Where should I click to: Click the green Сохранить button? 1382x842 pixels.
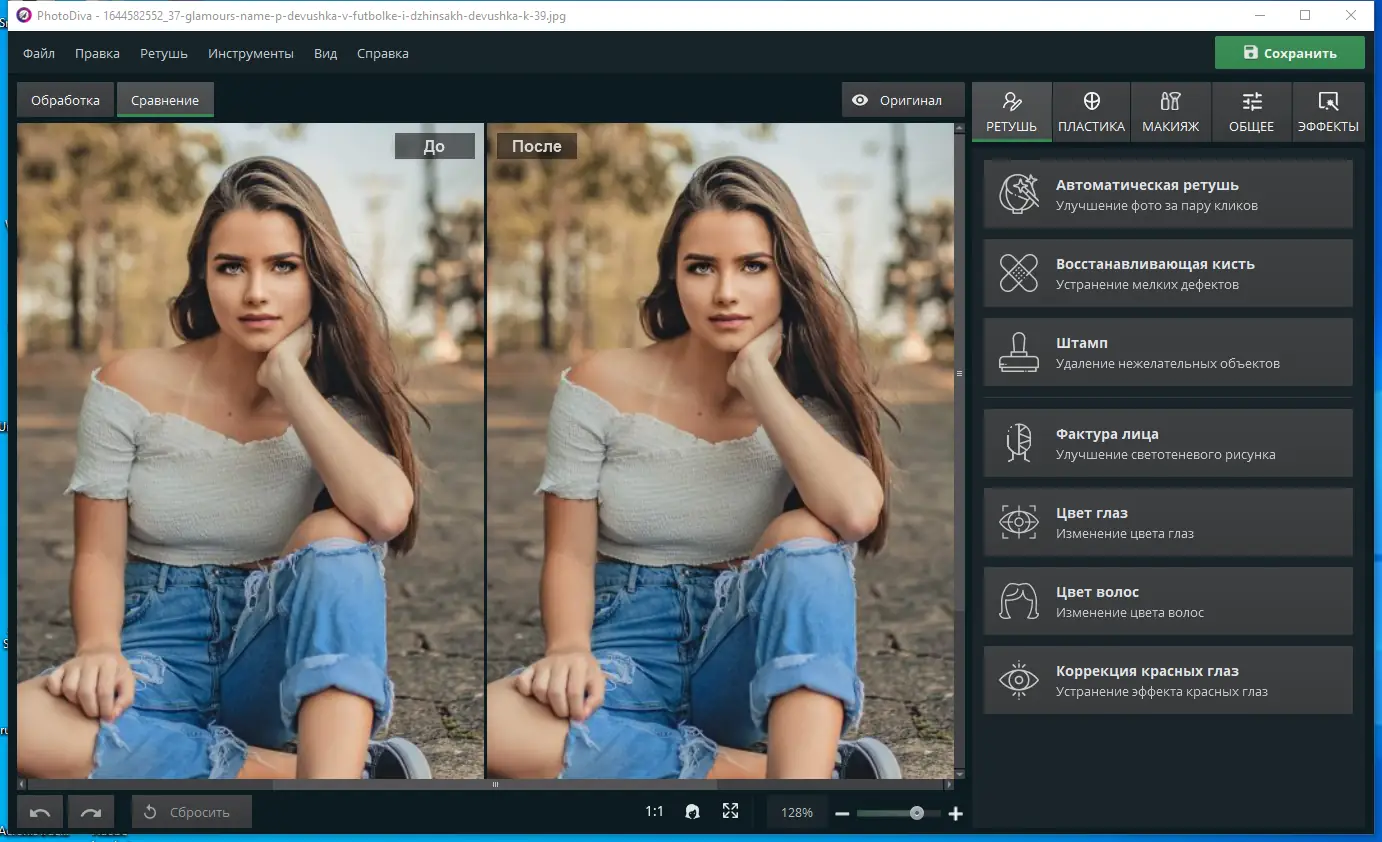(x=1289, y=53)
